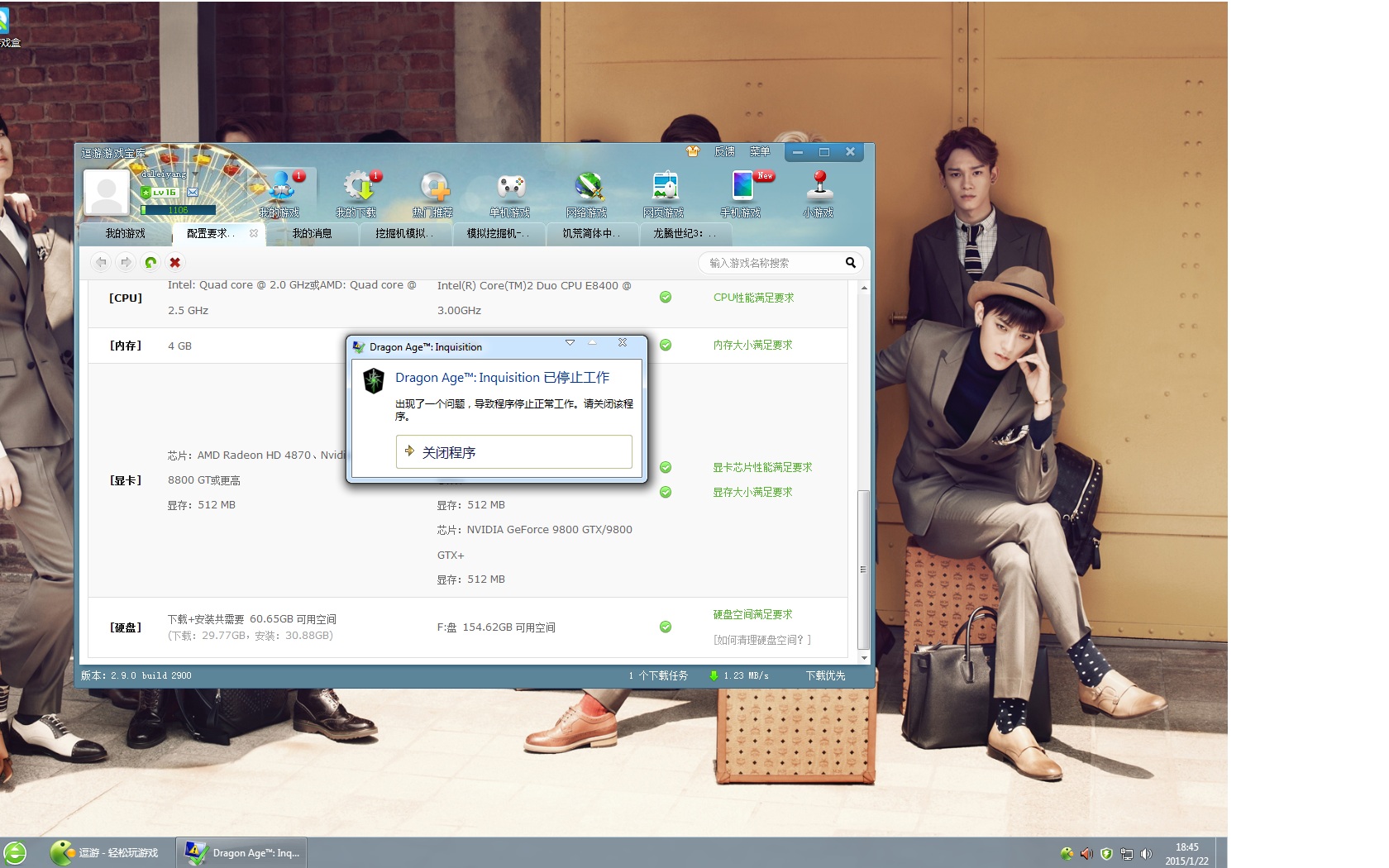
Task: Open the 模拟挖掘机- tab
Action: [x=499, y=234]
